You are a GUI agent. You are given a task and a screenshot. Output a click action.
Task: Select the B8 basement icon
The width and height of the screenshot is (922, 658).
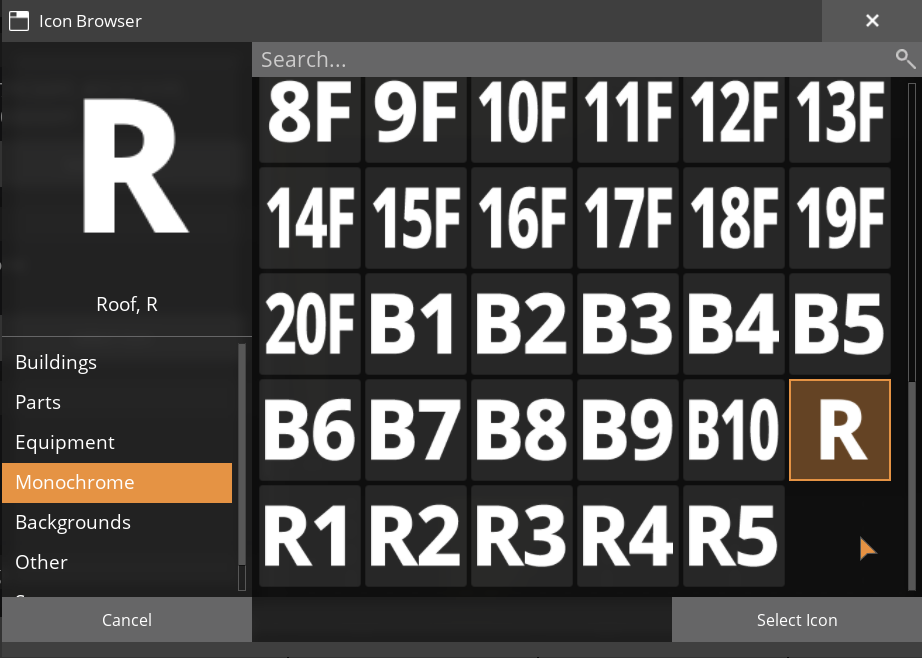[522, 430]
